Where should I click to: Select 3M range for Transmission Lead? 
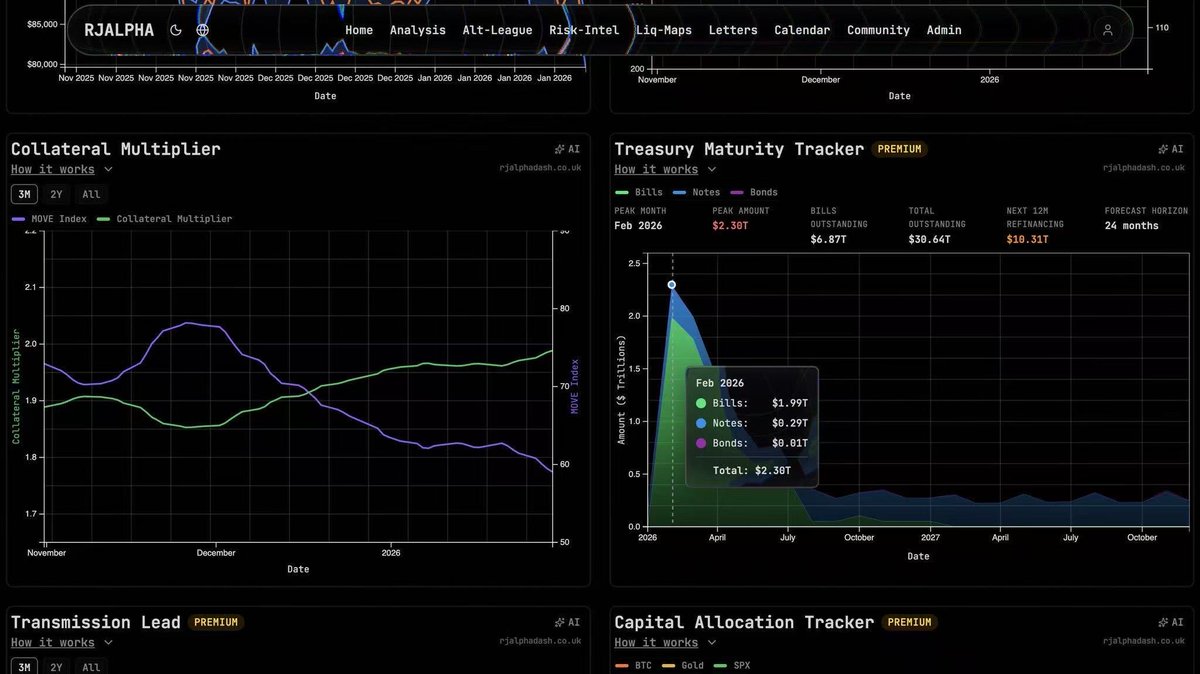[x=24, y=667]
